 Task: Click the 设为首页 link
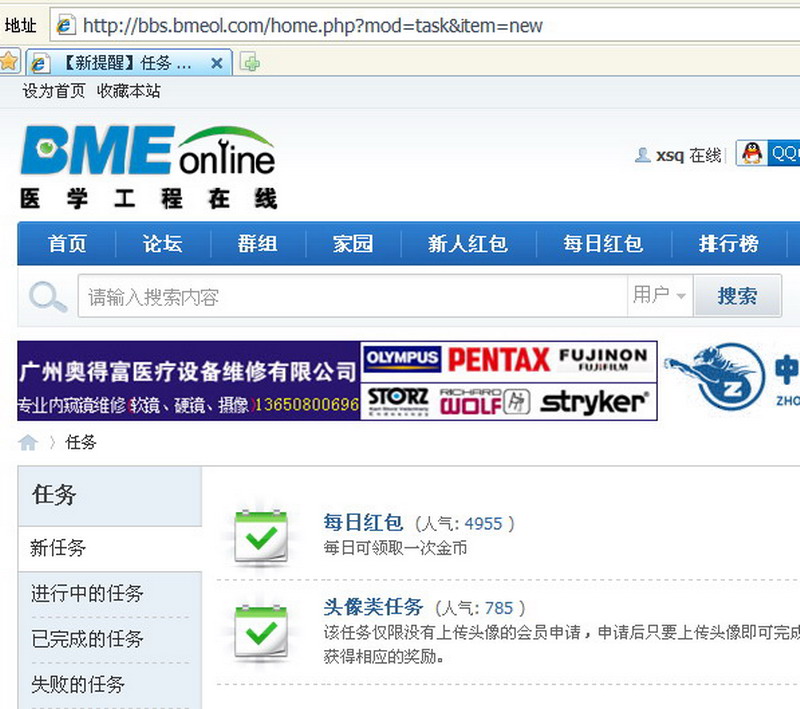tap(53, 91)
